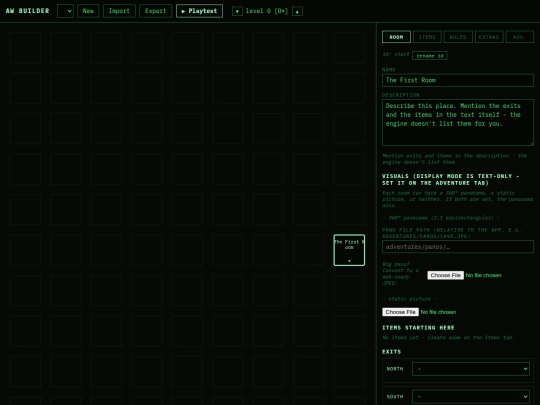This screenshot has height=405, width=540.
Task: Switch to the RULES tab
Action: tap(458, 37)
